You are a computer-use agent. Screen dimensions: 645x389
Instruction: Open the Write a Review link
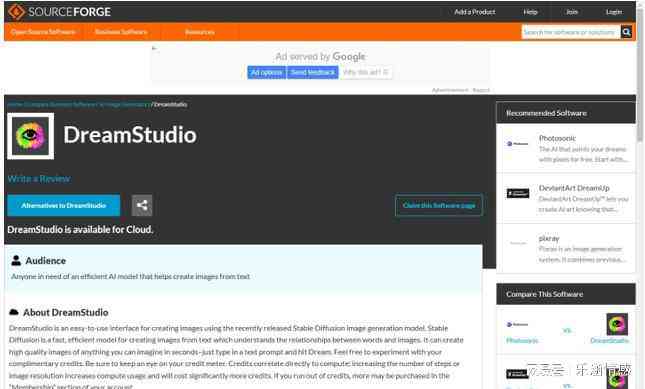pyautogui.click(x=39, y=178)
